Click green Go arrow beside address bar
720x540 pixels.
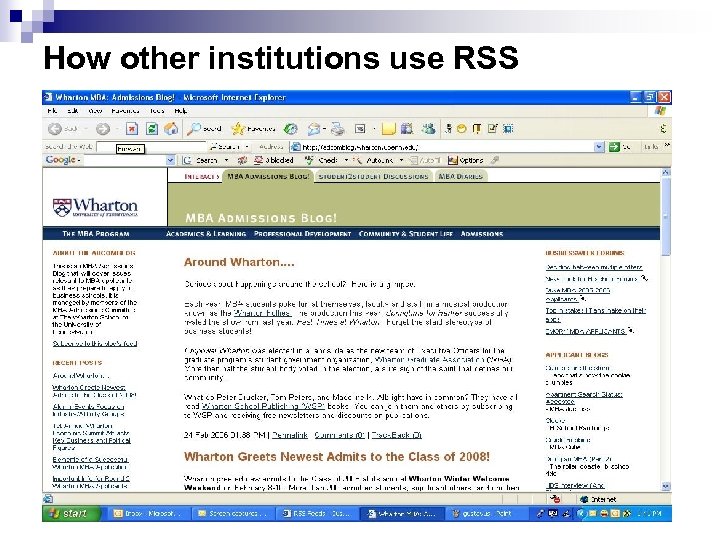(x=614, y=147)
